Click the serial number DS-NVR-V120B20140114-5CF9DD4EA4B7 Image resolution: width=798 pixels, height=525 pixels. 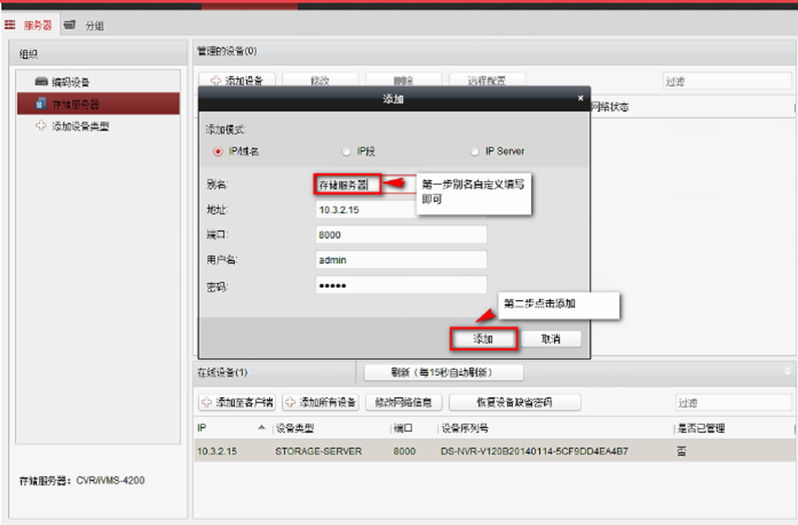tap(534, 451)
